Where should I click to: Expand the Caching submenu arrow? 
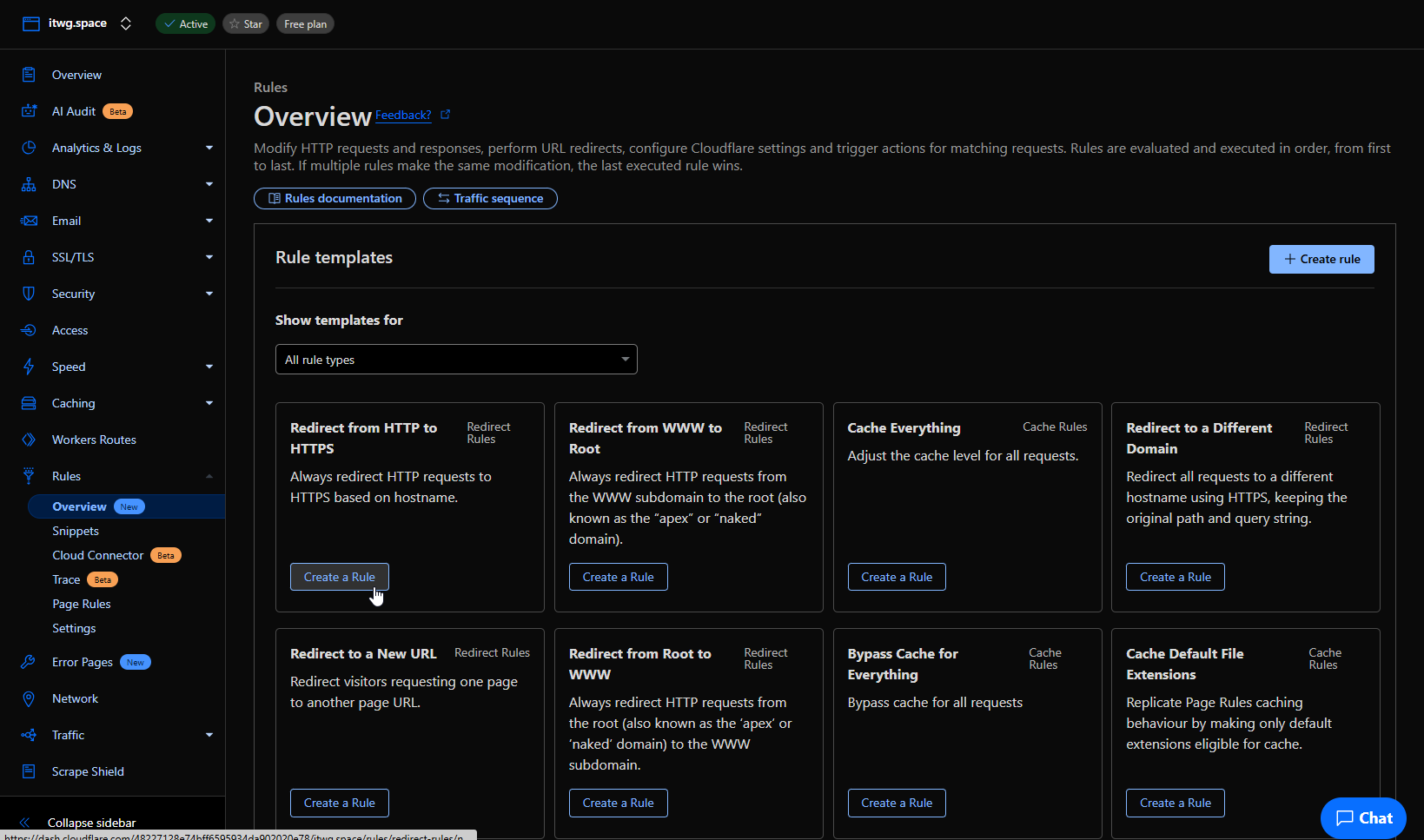pos(209,403)
